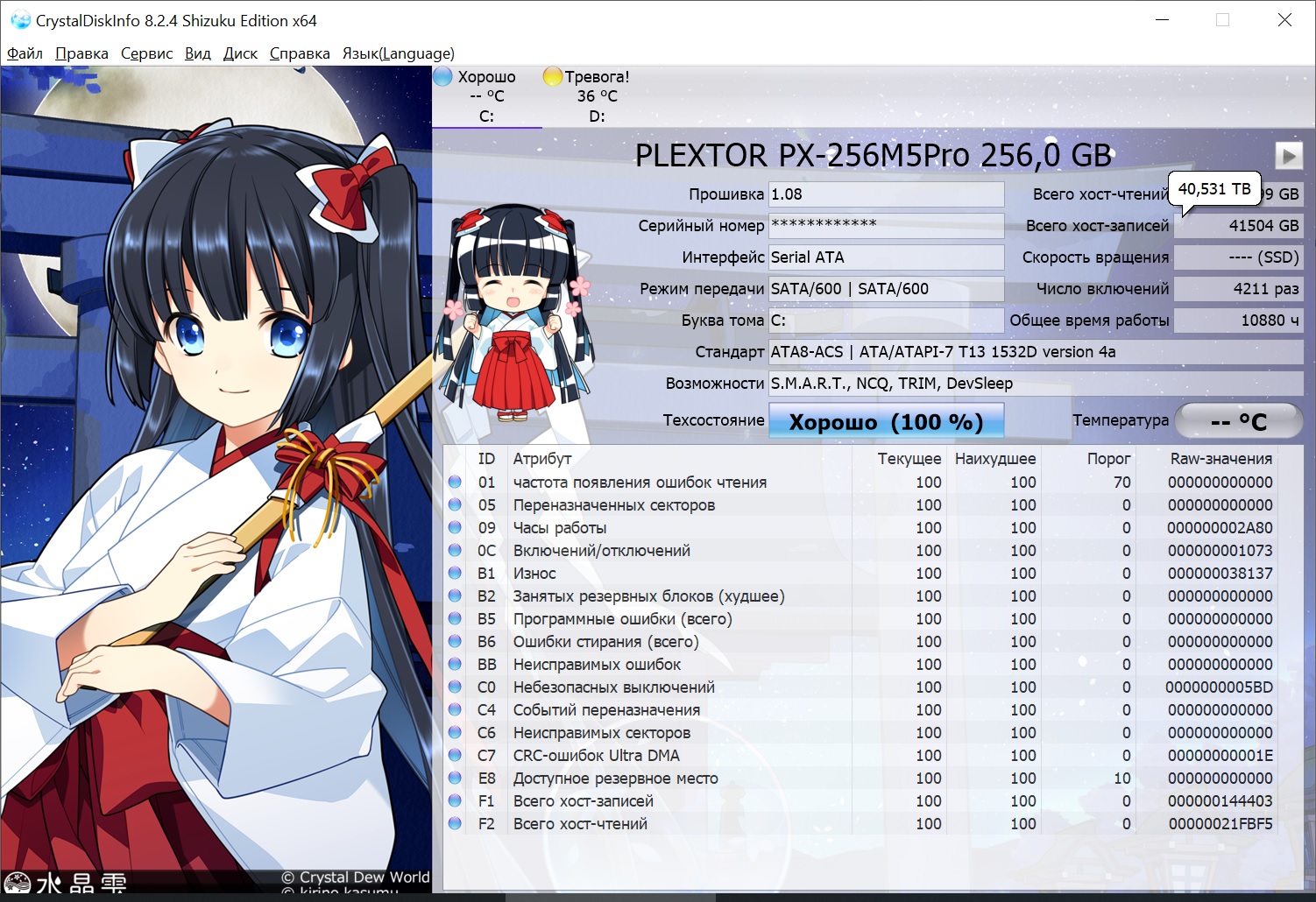Image resolution: width=1316 pixels, height=902 pixels.
Task: Select row Небезопасных выключений
Action: [860, 687]
